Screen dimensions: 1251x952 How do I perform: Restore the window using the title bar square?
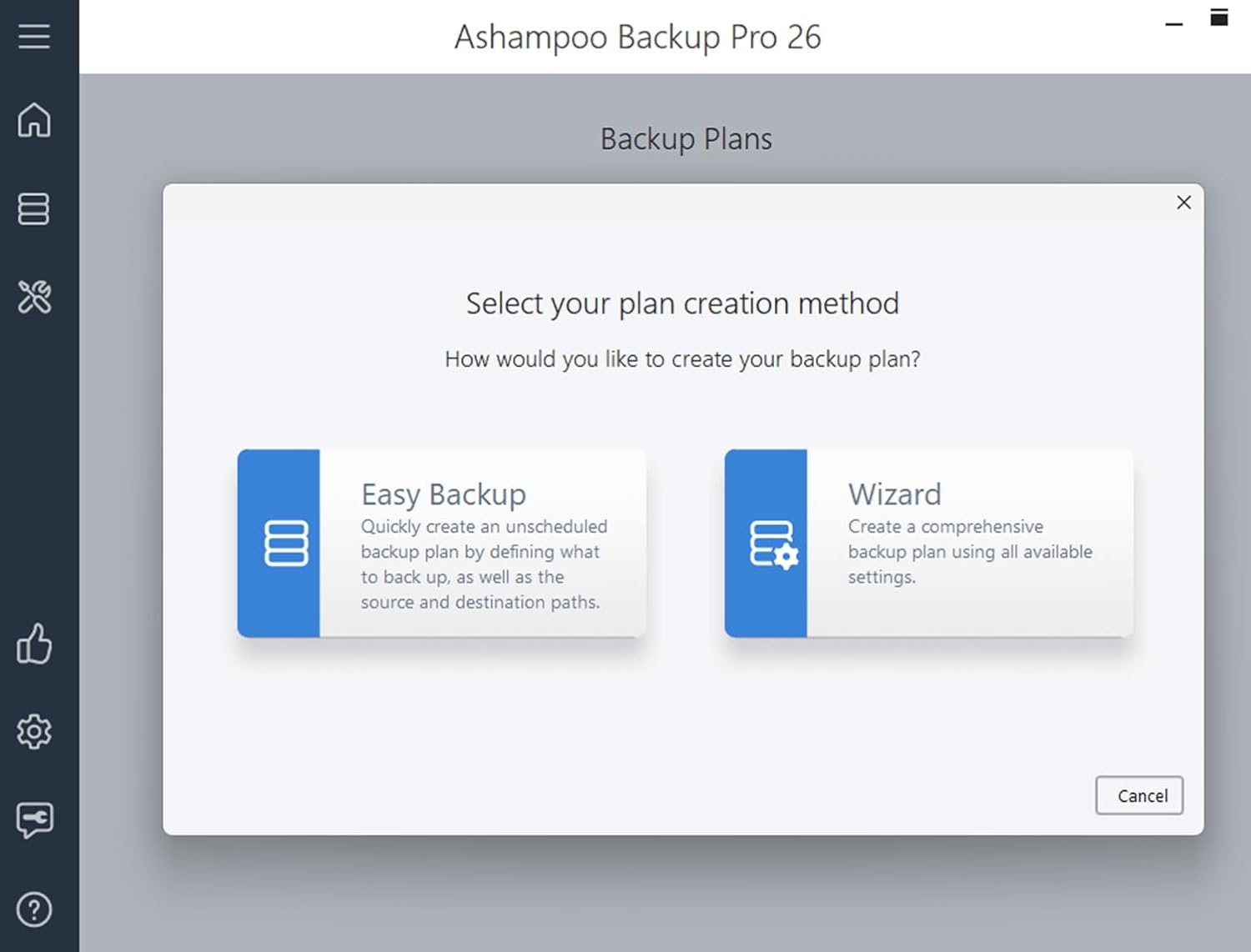pos(1218,15)
